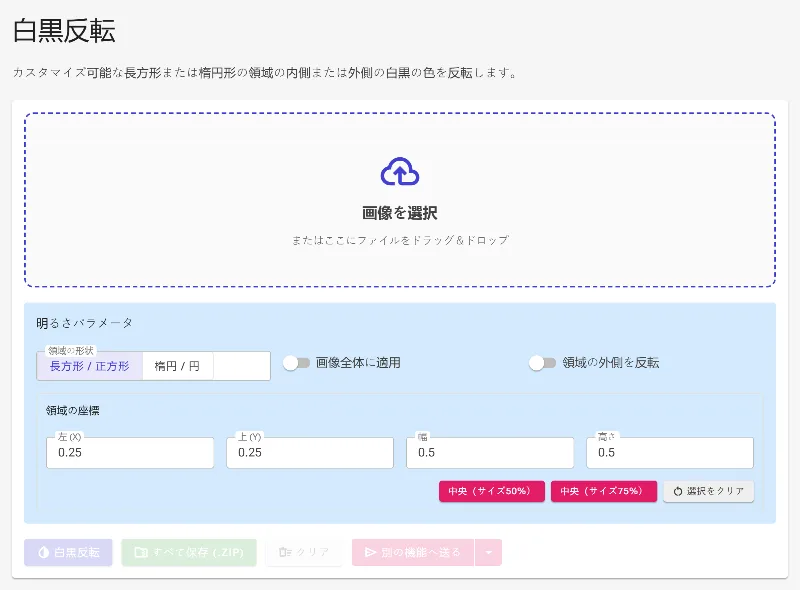Click the 領域の座標 label
The width and height of the screenshot is (800, 590).
point(72,410)
